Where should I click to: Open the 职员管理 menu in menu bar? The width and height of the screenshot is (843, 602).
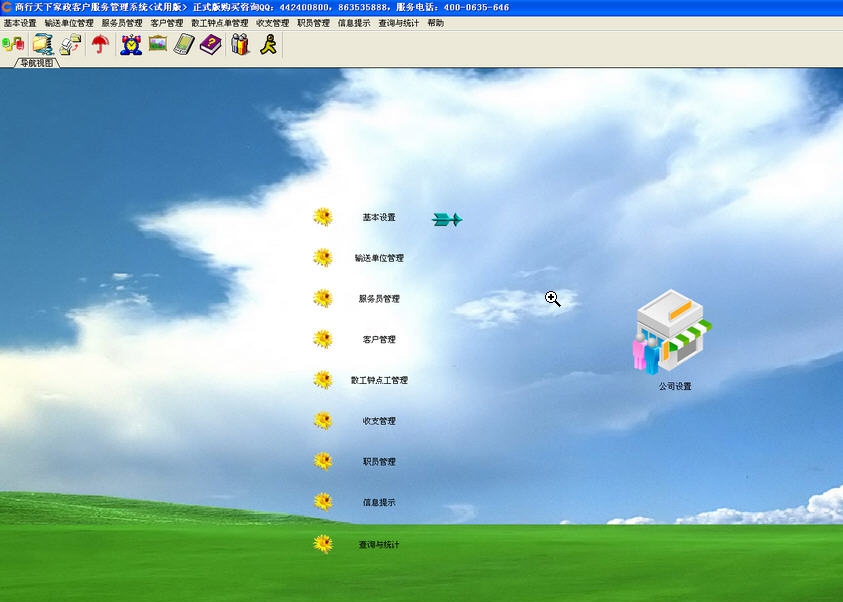313,23
